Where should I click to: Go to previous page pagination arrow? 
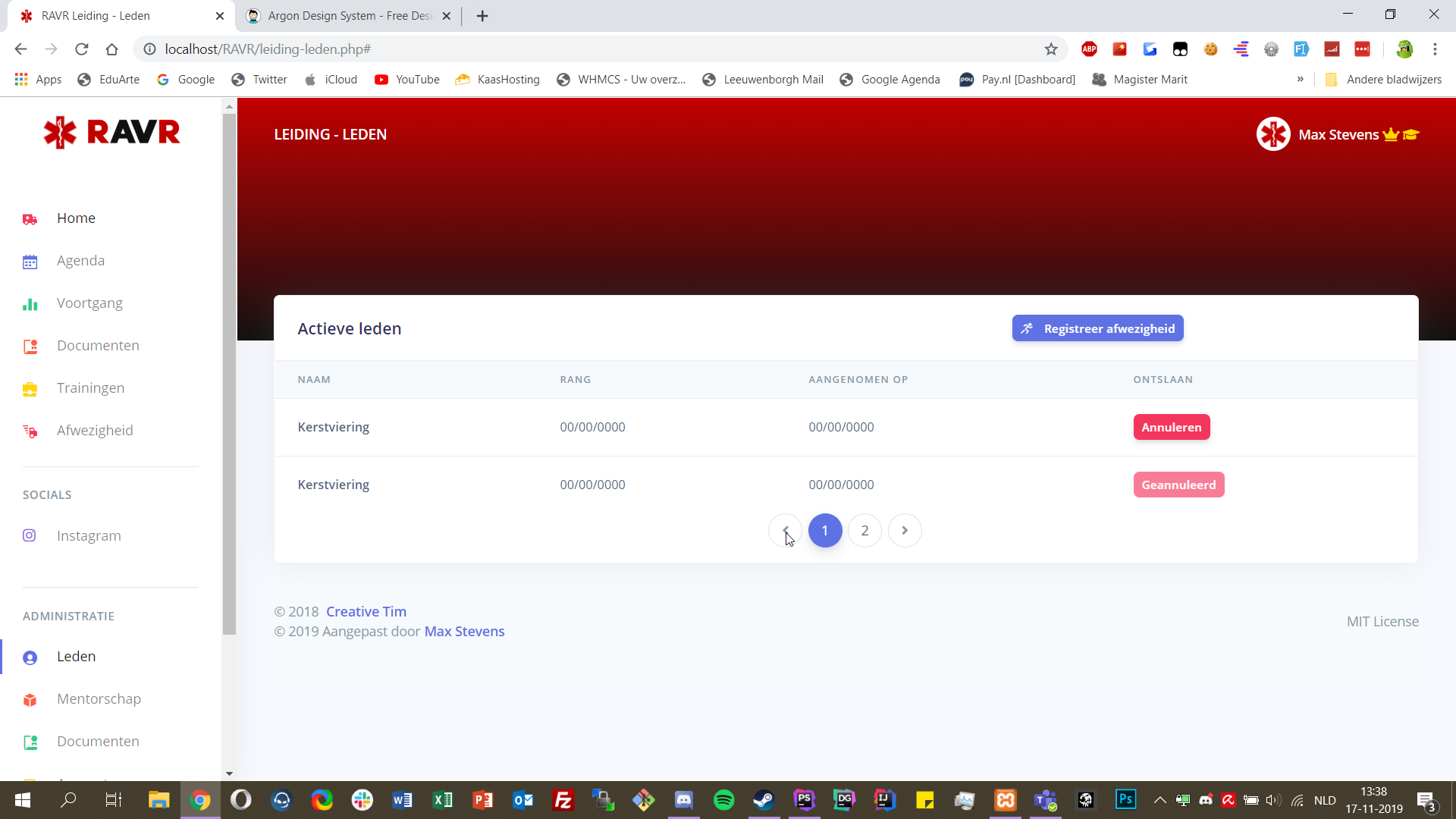click(785, 531)
